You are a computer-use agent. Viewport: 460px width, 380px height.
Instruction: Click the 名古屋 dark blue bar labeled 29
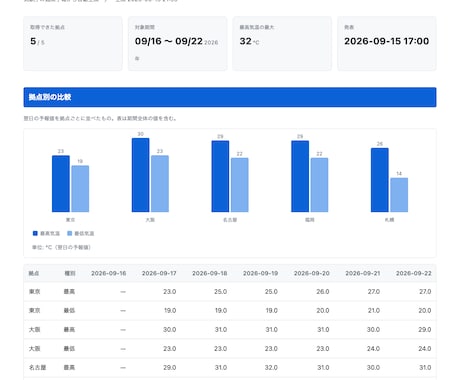tap(220, 176)
